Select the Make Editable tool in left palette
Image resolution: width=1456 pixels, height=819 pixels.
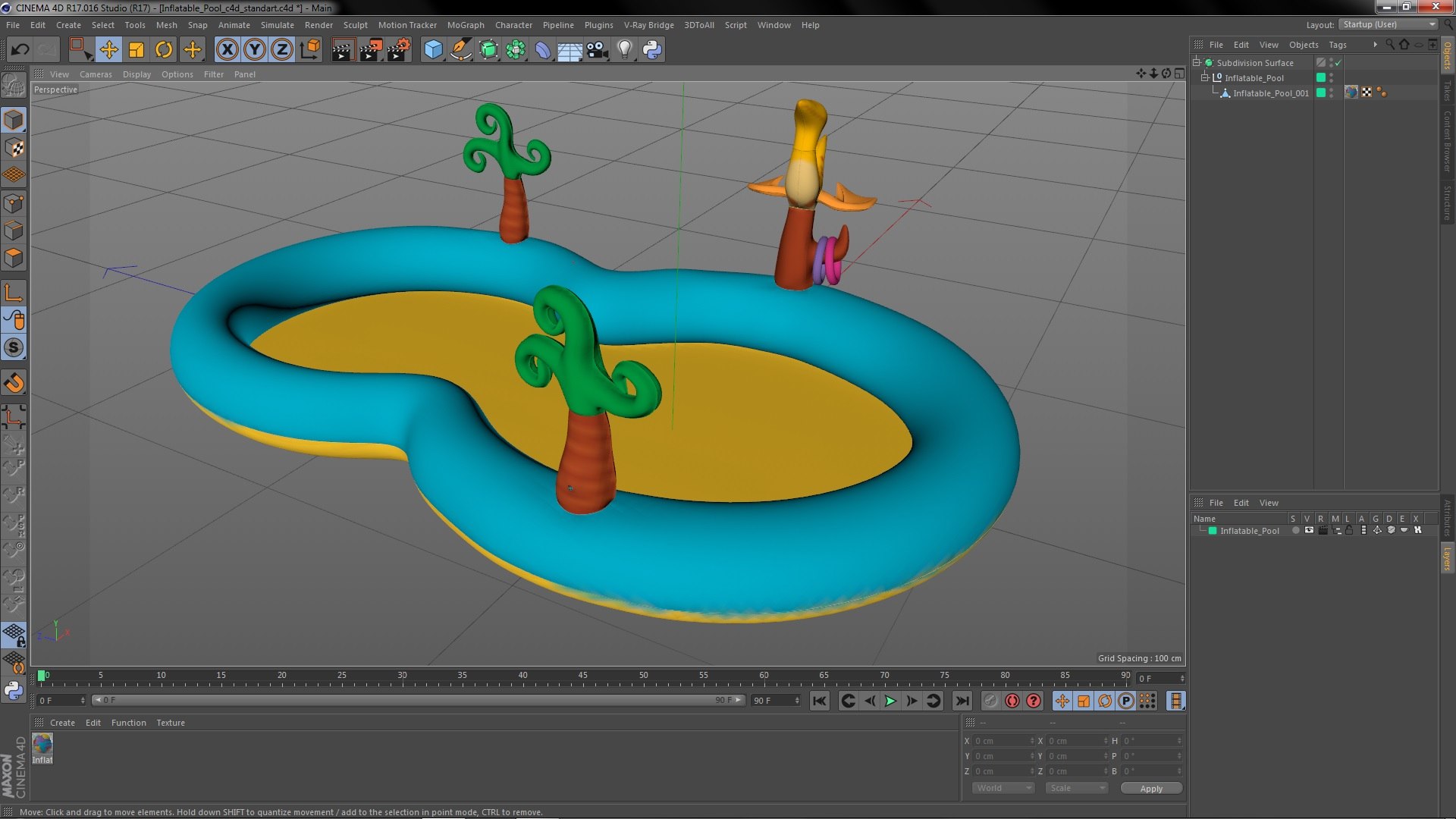coord(14,86)
